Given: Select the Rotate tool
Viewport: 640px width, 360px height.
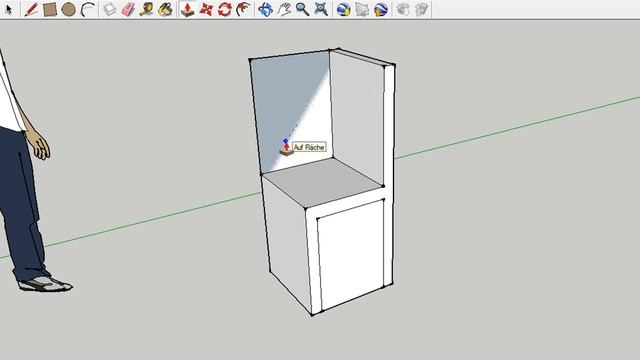Looking at the screenshot, I should tap(224, 9).
